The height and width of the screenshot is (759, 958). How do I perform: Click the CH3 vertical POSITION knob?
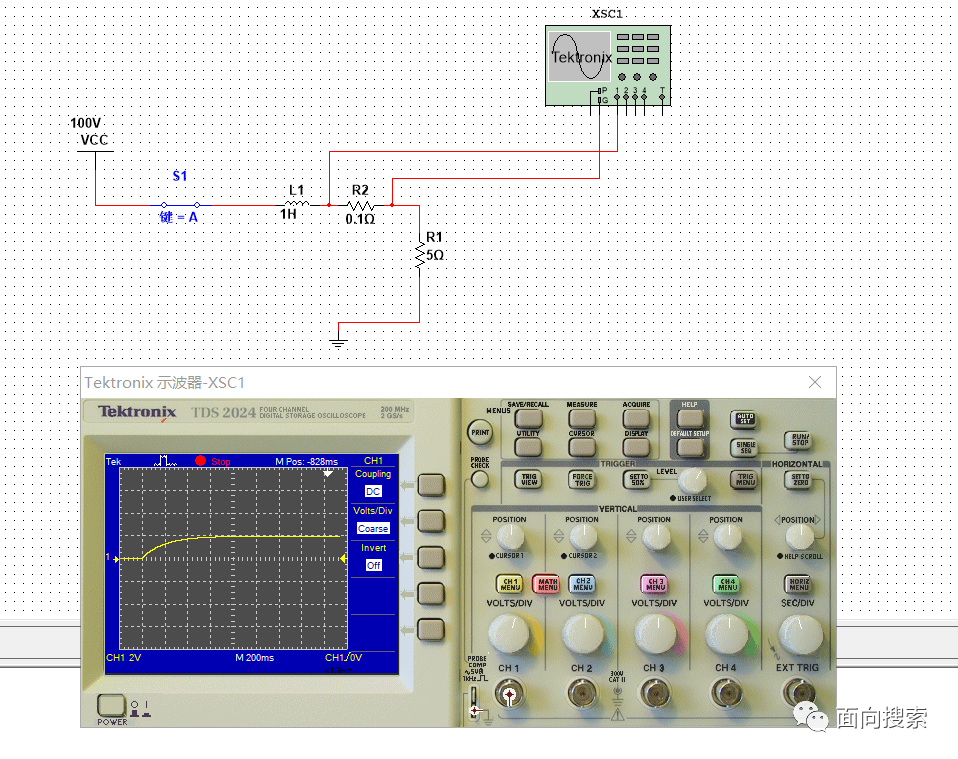pos(656,537)
